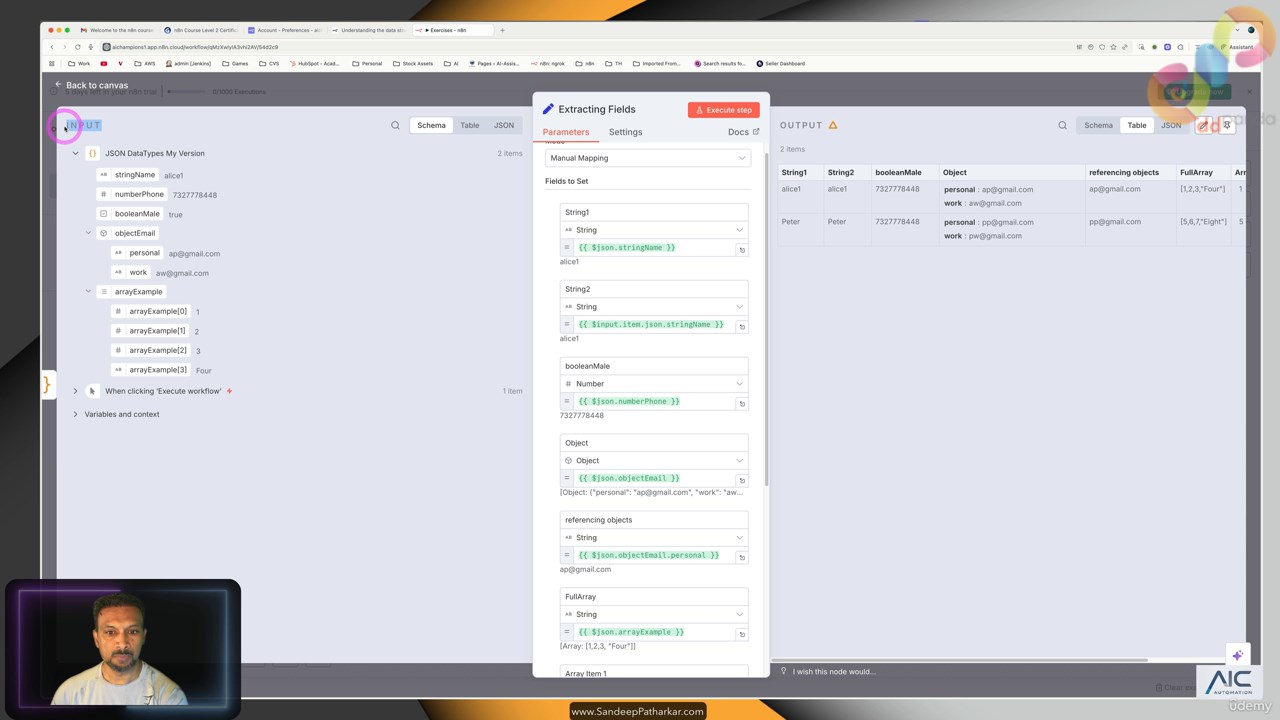
Task: Open the Manual Mapping mode dropdown
Action: coord(648,158)
